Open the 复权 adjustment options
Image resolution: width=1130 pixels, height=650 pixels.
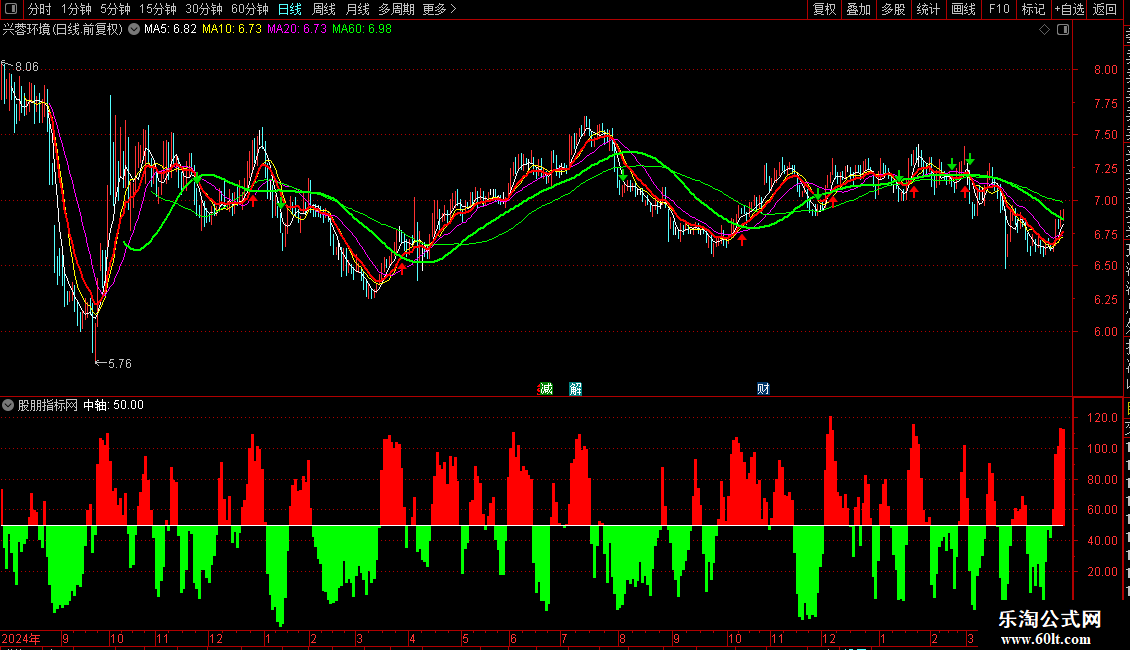(x=824, y=9)
